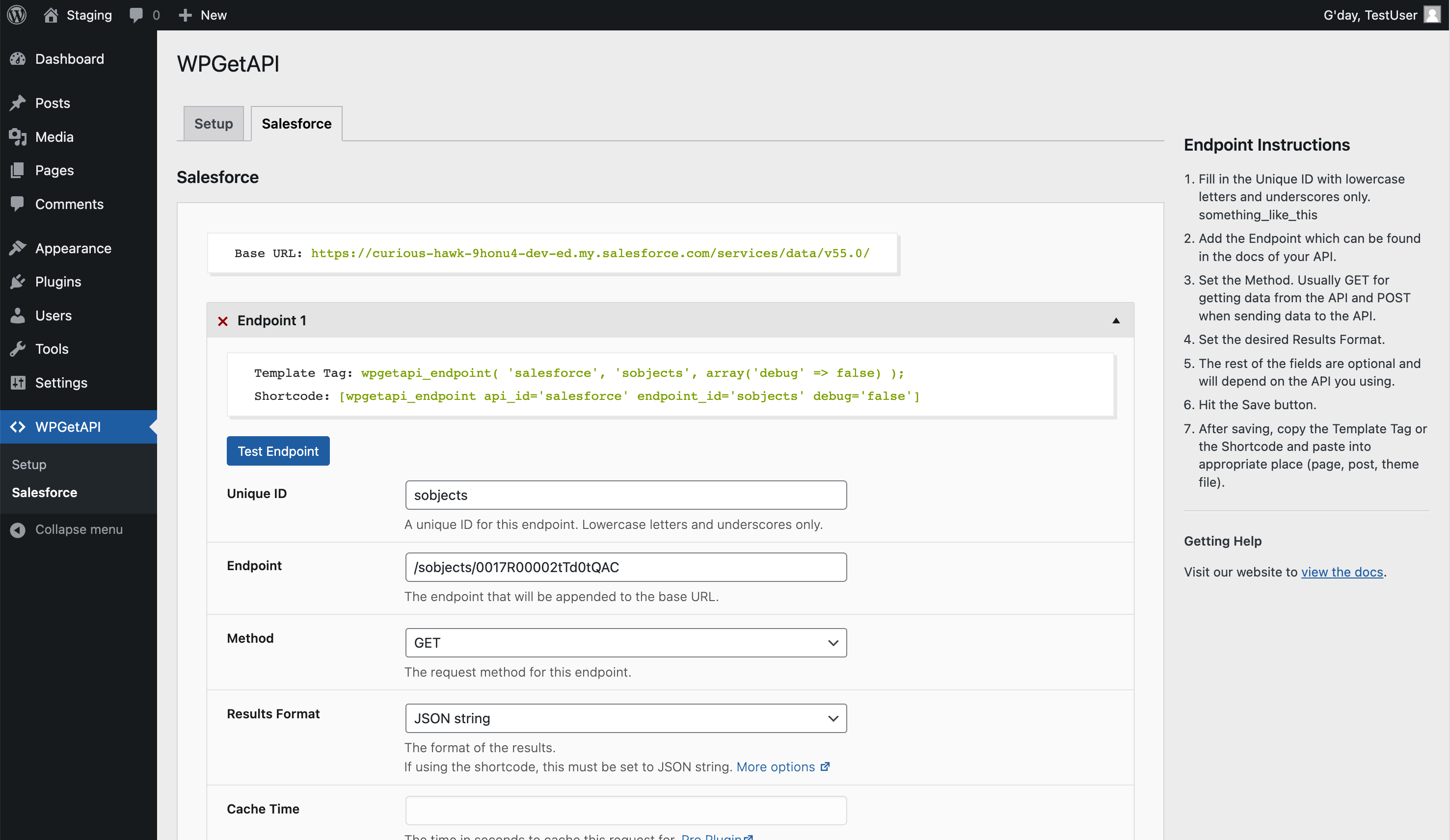Click the Getting Help heading
The height and width of the screenshot is (840, 1450).
(x=1223, y=541)
